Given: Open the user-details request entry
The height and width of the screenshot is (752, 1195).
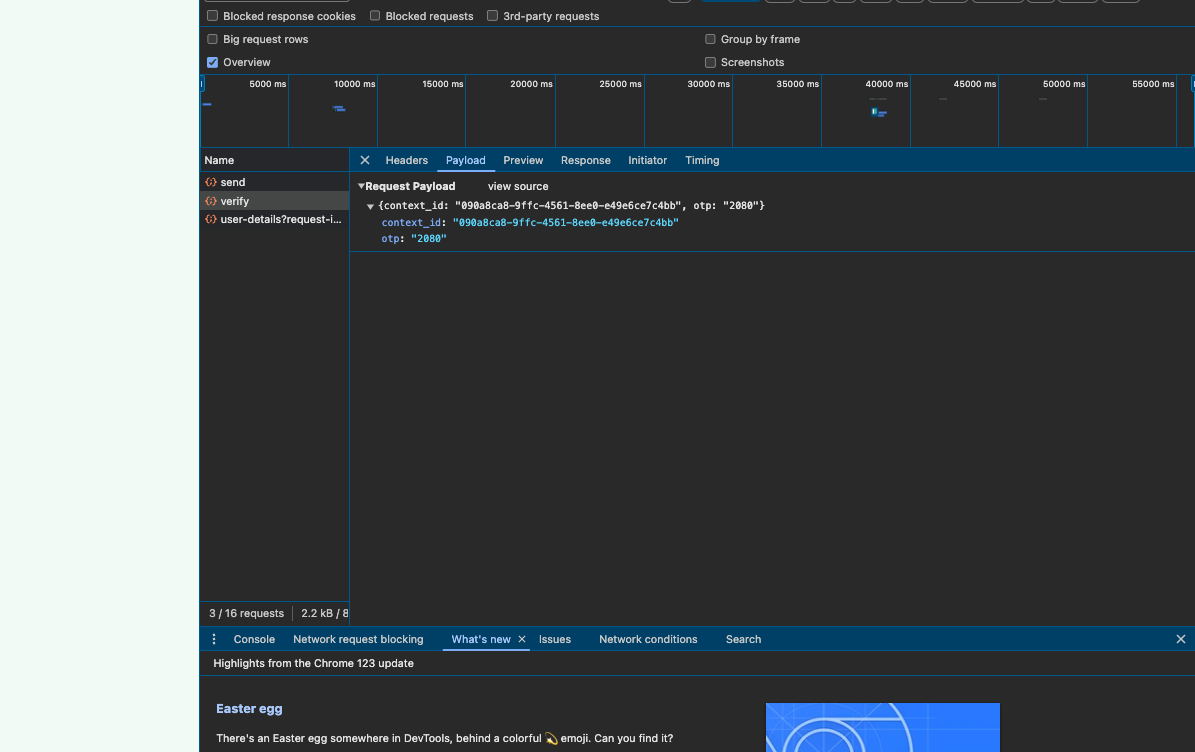Looking at the screenshot, I should (x=280, y=219).
